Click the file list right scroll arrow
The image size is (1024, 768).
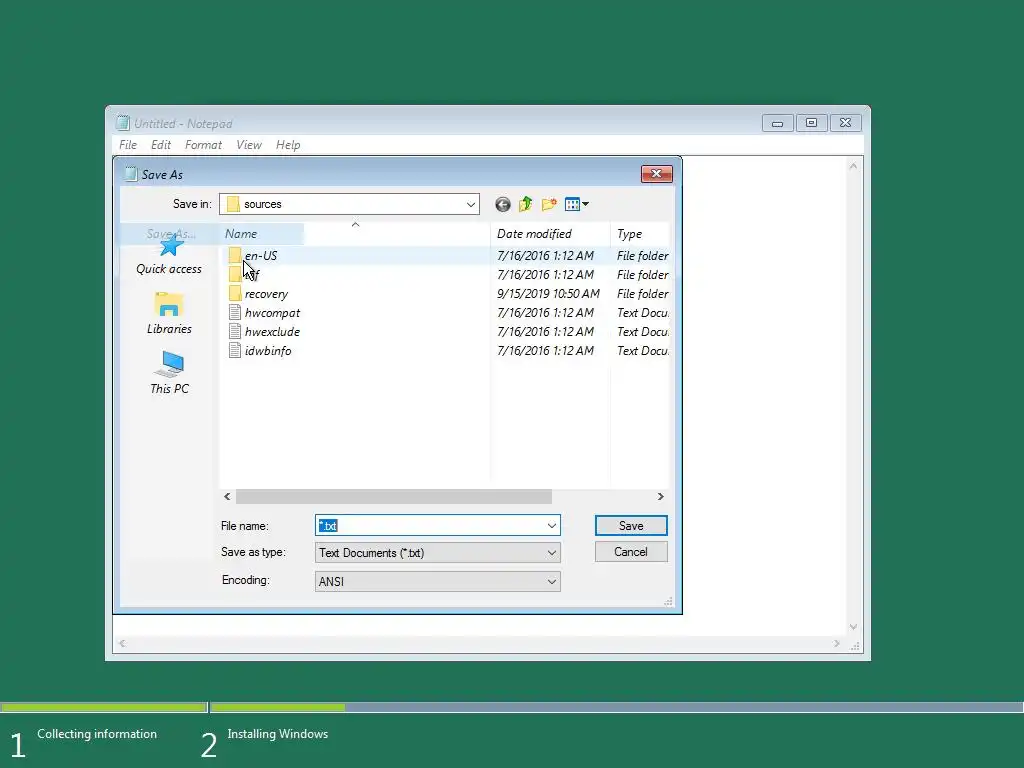click(x=660, y=497)
